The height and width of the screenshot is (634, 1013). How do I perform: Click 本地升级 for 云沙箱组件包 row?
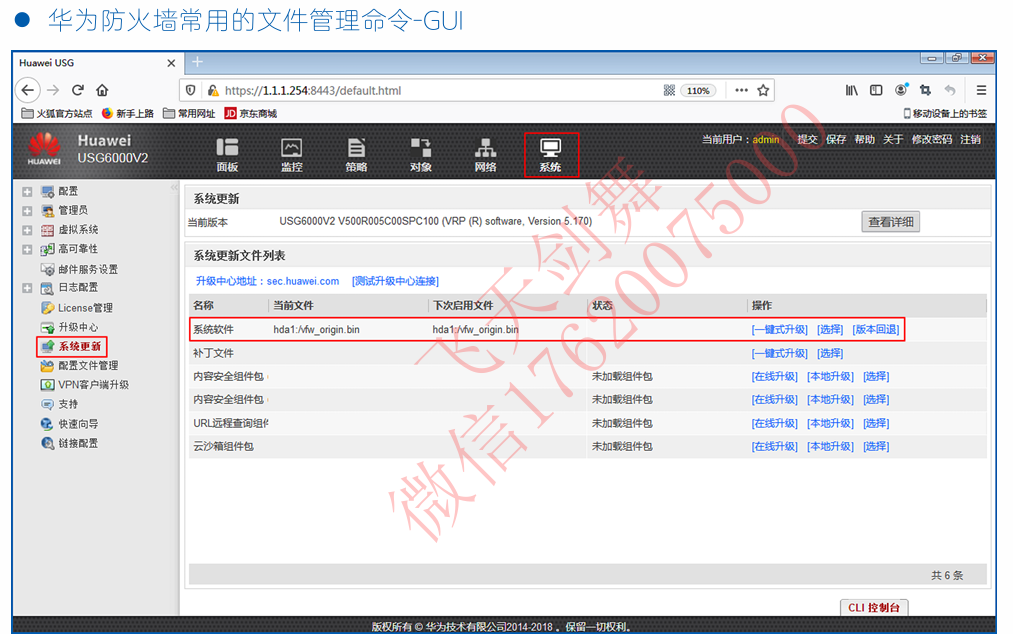tap(830, 447)
